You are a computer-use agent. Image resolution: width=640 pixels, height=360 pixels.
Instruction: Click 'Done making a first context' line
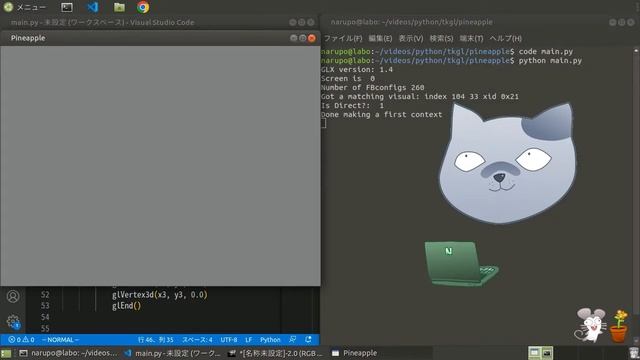pyautogui.click(x=382, y=115)
